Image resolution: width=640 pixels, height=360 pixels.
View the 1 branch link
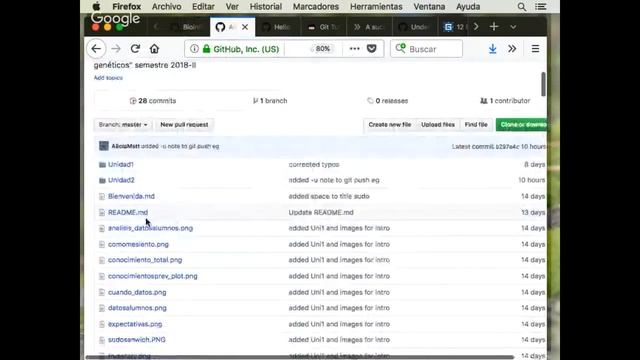tap(270, 101)
